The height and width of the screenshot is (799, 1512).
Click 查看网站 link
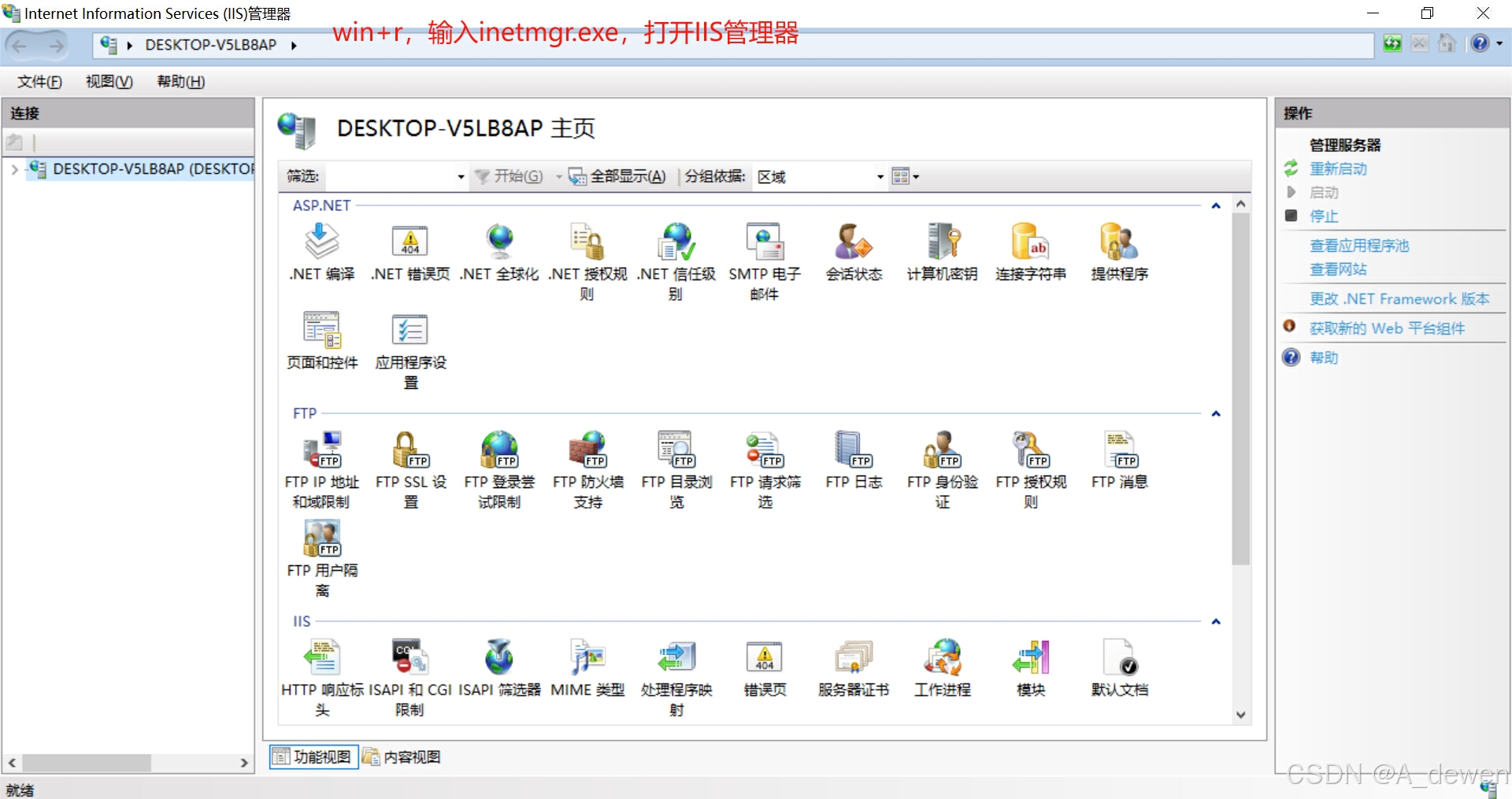pyautogui.click(x=1337, y=269)
